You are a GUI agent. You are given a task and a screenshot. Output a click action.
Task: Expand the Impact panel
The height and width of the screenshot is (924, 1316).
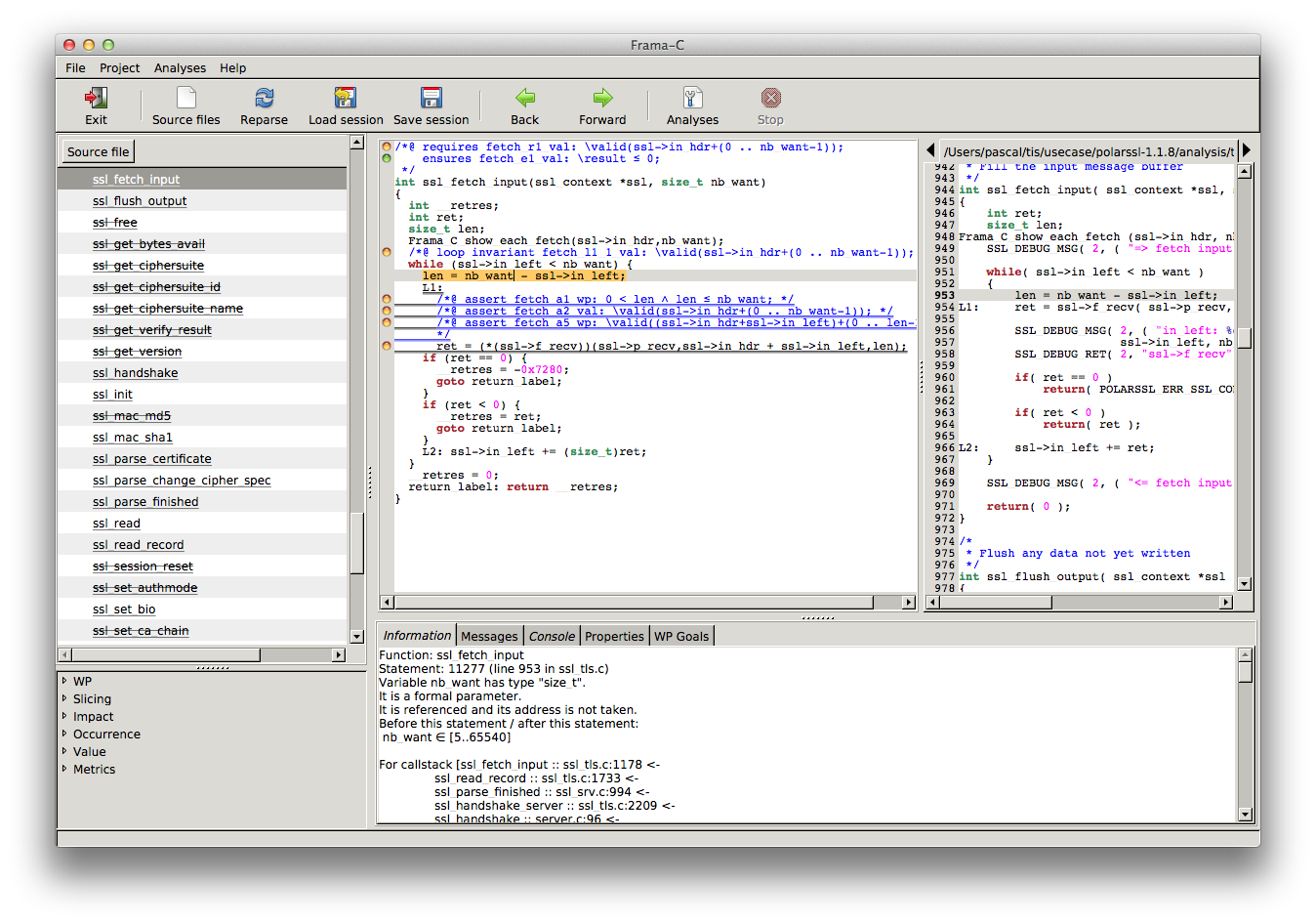64,716
